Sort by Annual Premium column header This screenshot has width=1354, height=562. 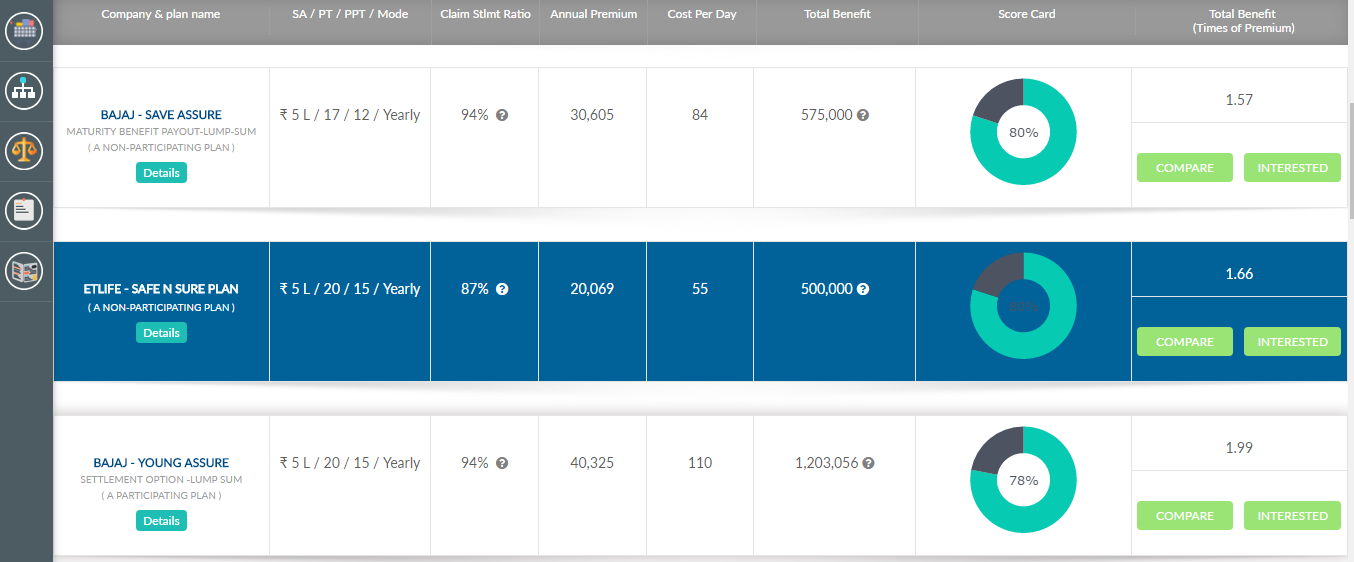(593, 15)
